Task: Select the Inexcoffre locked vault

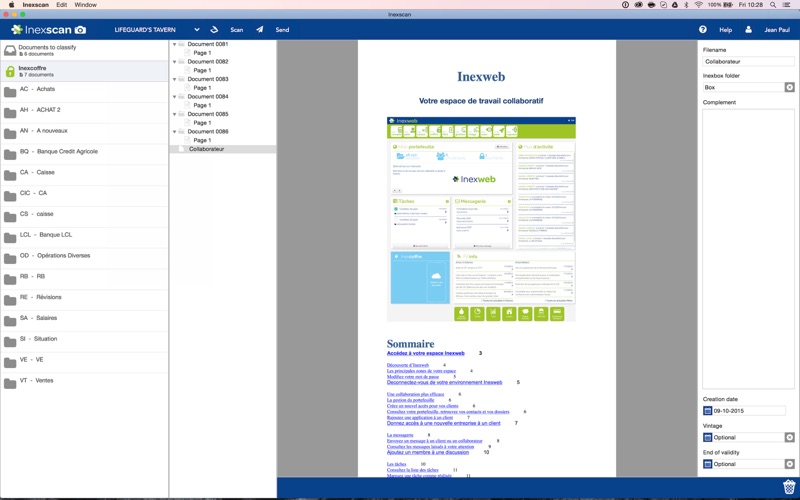Action: coord(84,71)
